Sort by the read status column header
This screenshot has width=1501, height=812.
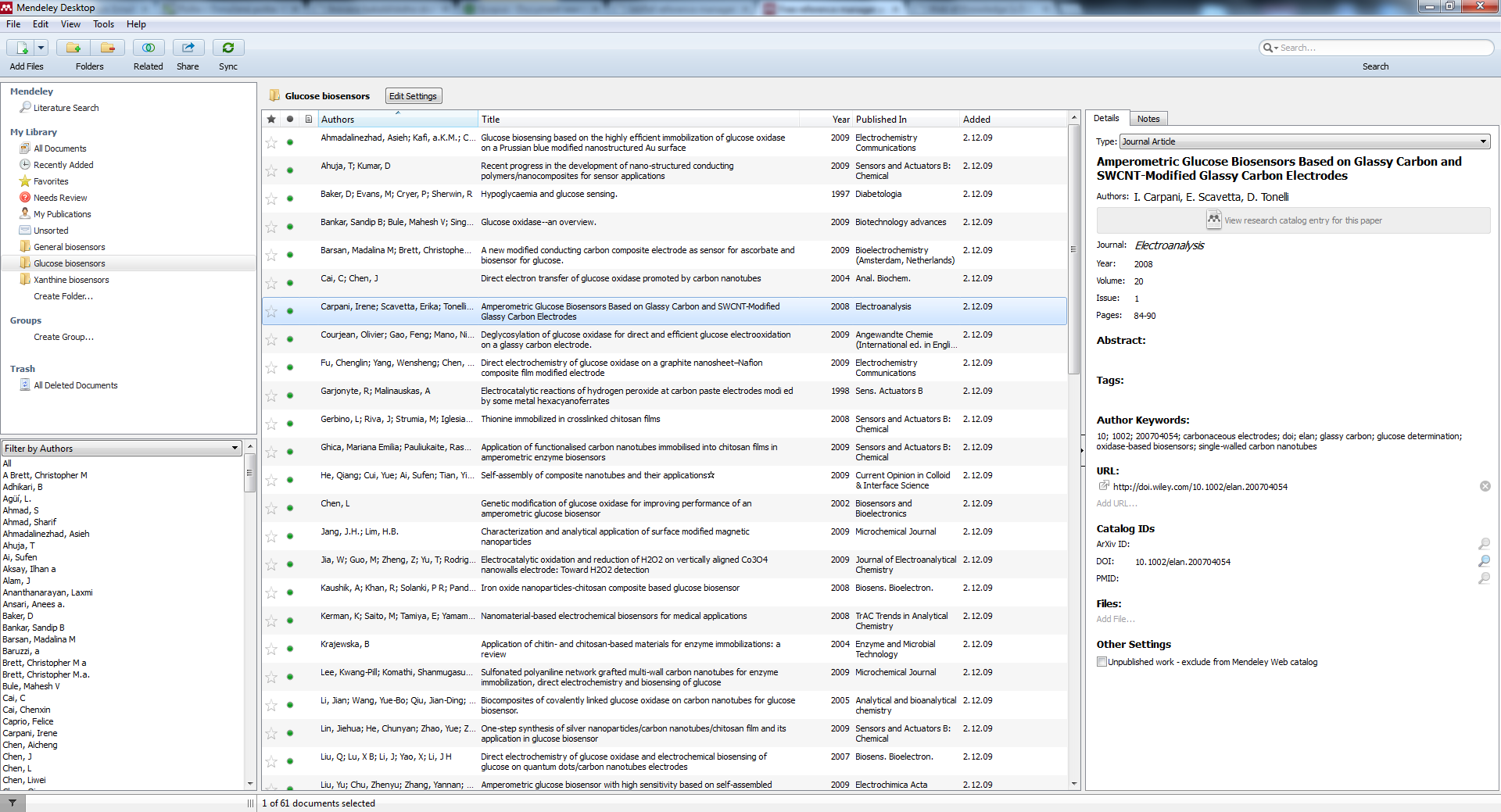tap(290, 119)
